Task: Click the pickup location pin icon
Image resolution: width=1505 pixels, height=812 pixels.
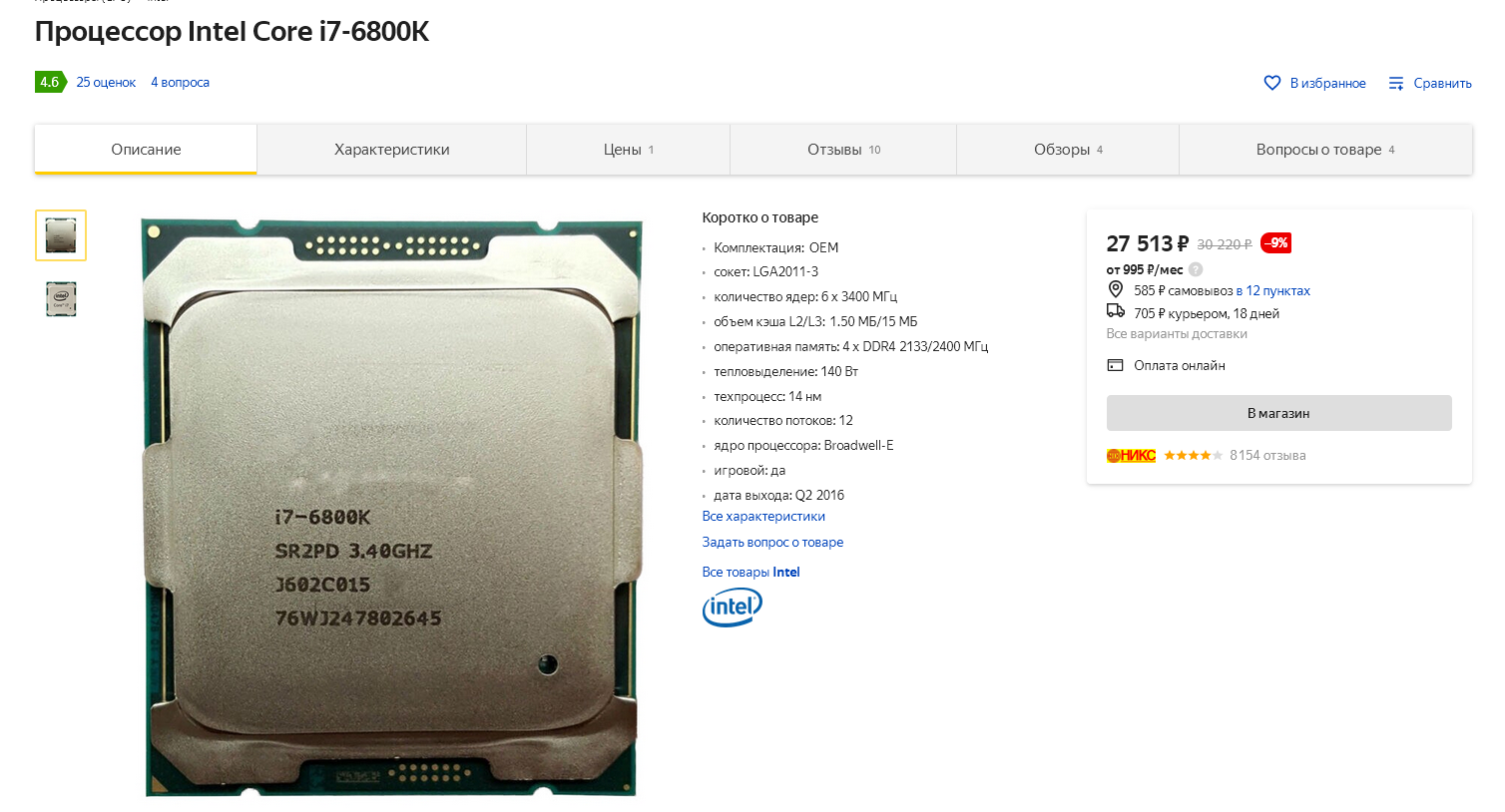Action: 1116,289
